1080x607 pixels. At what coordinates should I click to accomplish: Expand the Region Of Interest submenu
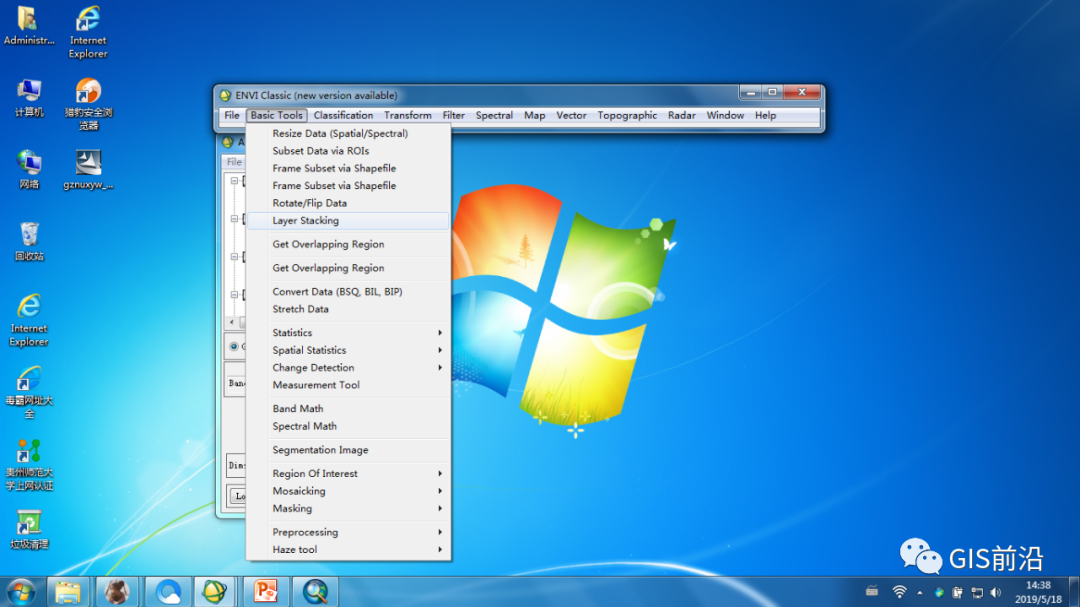pyautogui.click(x=348, y=473)
